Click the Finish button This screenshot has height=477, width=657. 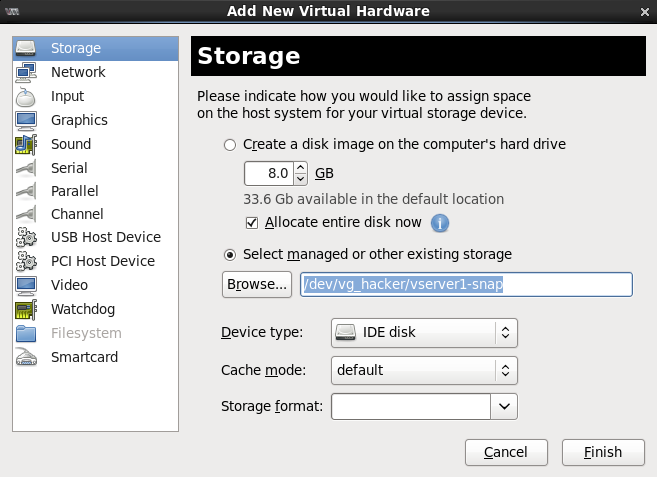pos(603,452)
